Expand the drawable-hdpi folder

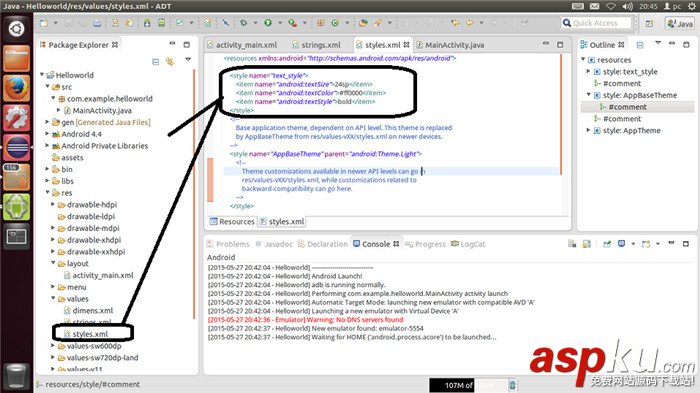click(53, 204)
